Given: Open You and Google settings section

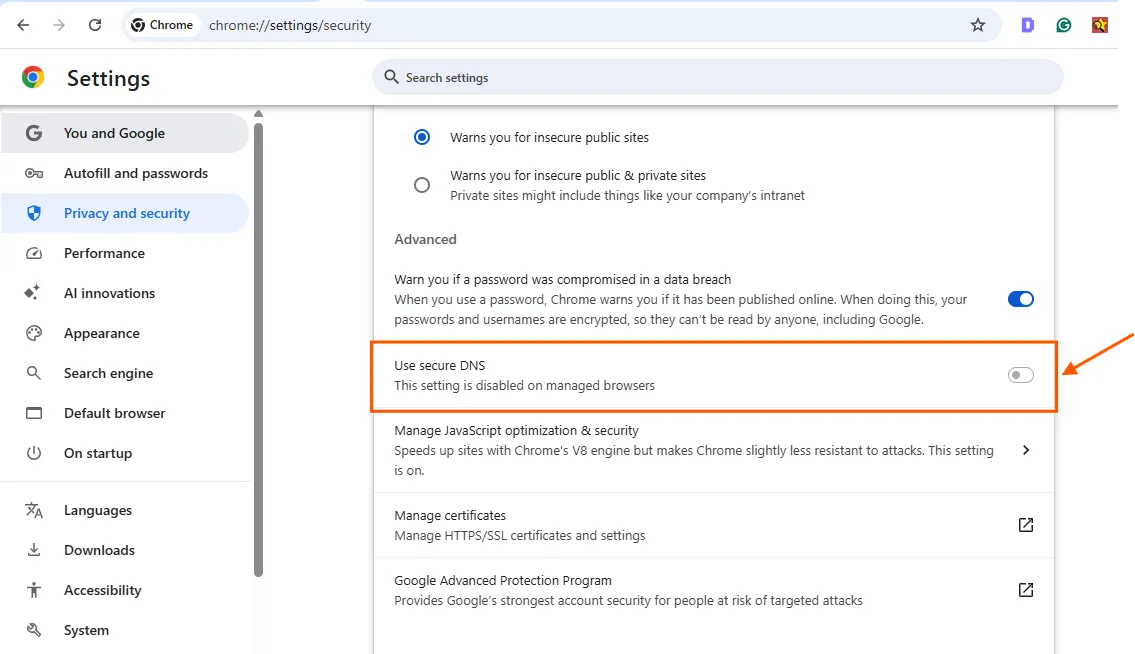Looking at the screenshot, I should 125,133.
